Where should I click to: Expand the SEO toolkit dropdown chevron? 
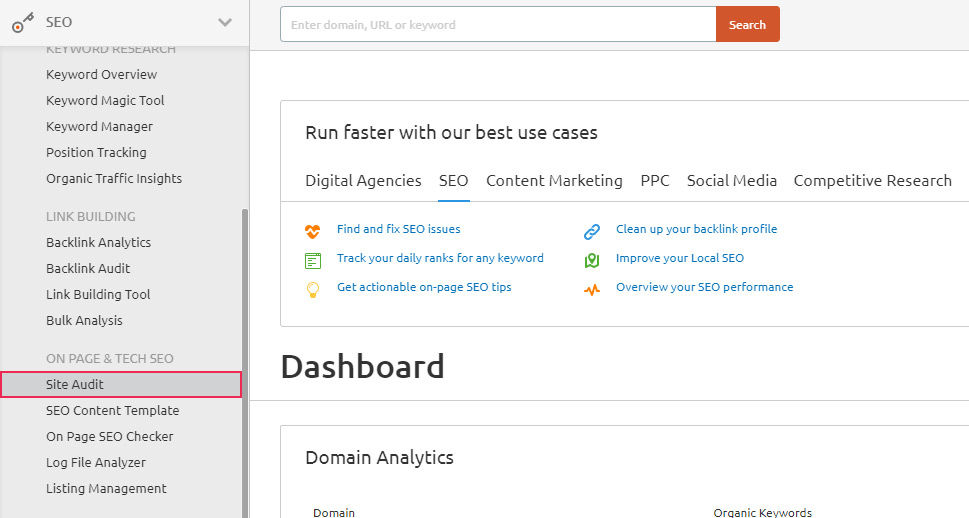pos(225,22)
